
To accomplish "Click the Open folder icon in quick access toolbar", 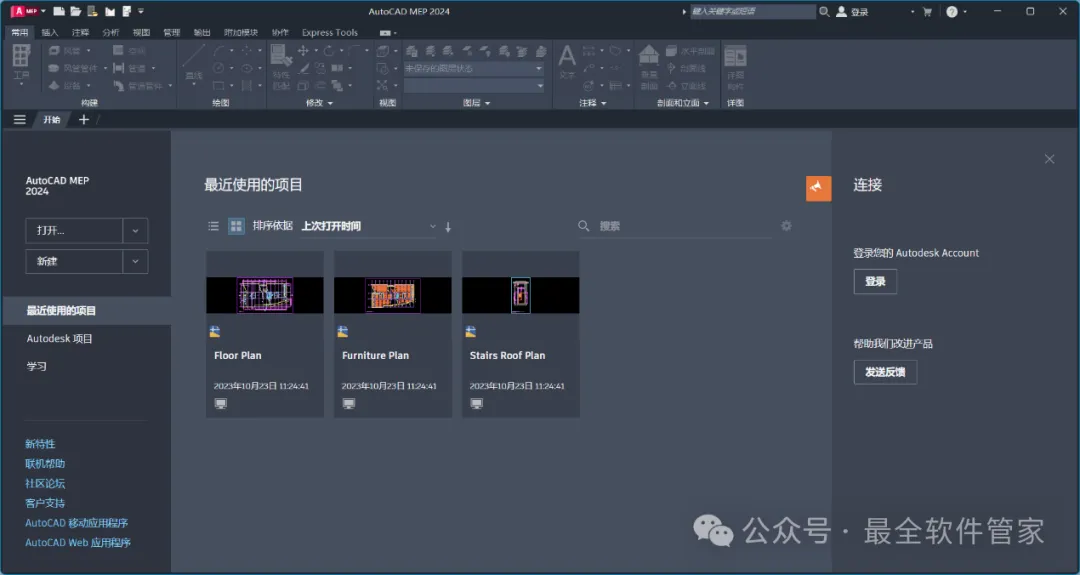I will [x=76, y=11].
